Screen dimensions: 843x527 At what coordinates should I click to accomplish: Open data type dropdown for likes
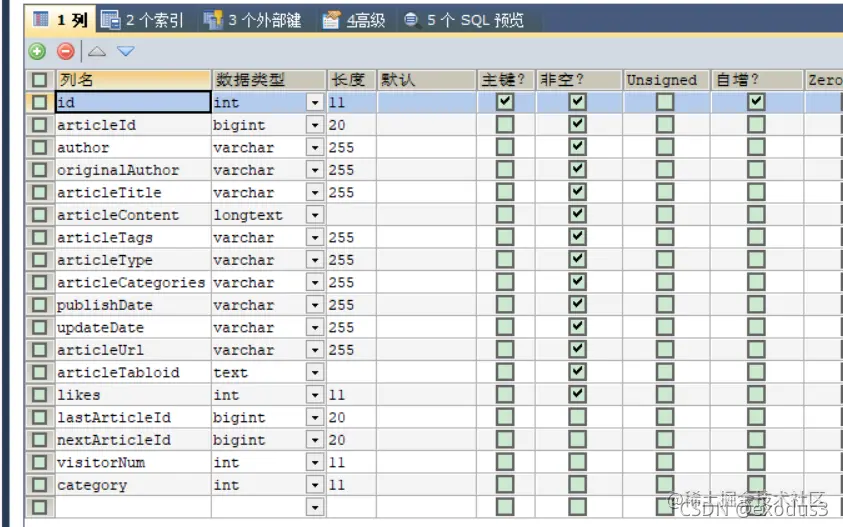[x=315, y=395]
